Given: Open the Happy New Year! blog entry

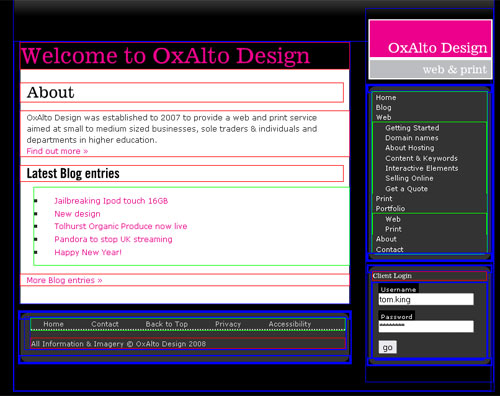Looking at the screenshot, I should pyautogui.click(x=88, y=252).
